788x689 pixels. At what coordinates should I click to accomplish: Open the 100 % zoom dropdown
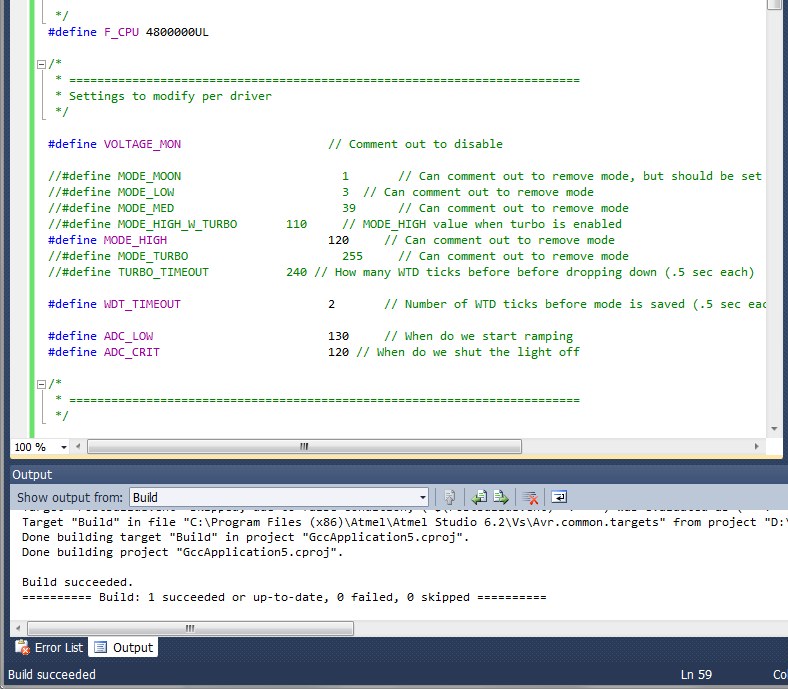coord(64,447)
